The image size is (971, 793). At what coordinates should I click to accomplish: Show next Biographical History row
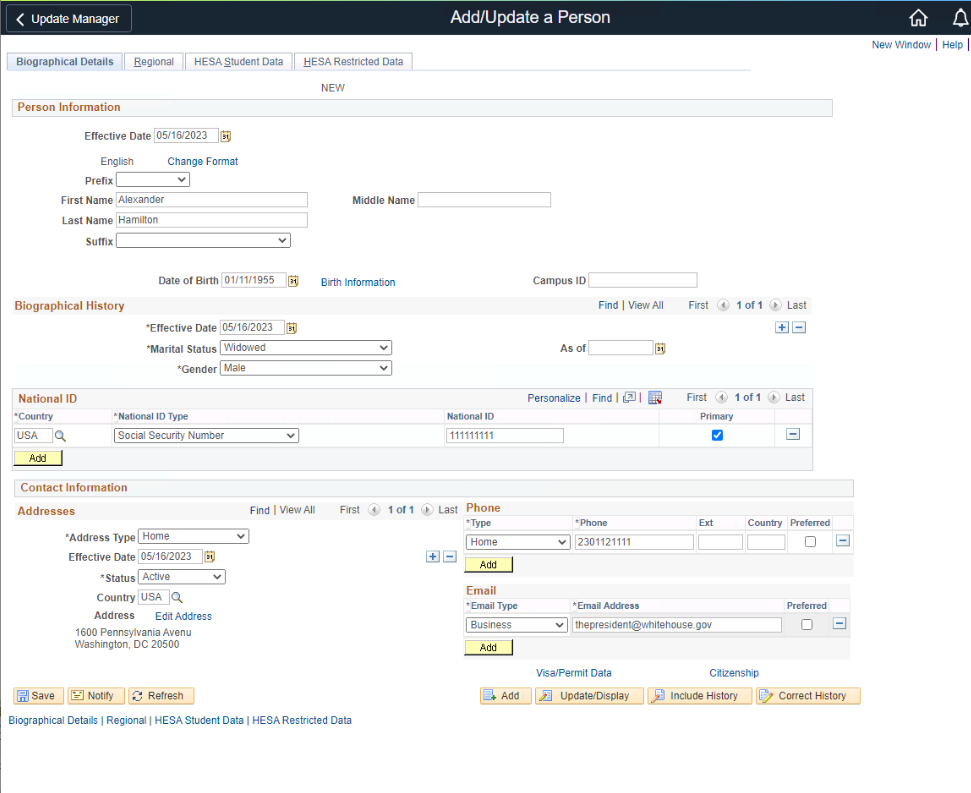click(x=775, y=305)
